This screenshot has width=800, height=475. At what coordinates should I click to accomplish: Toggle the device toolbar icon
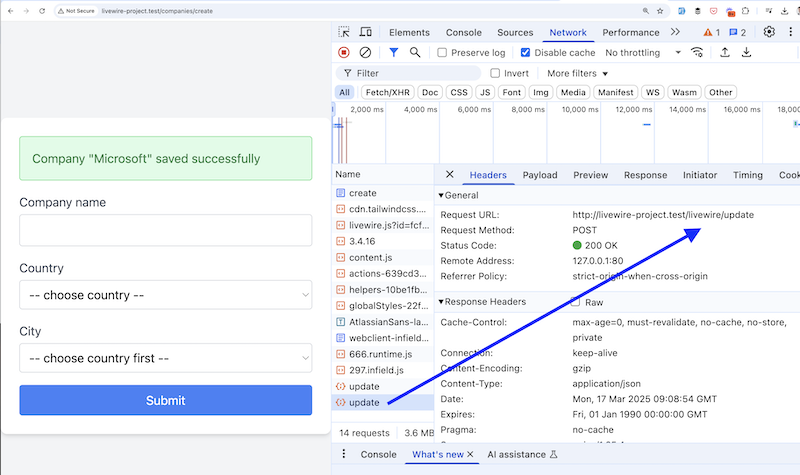coord(365,32)
